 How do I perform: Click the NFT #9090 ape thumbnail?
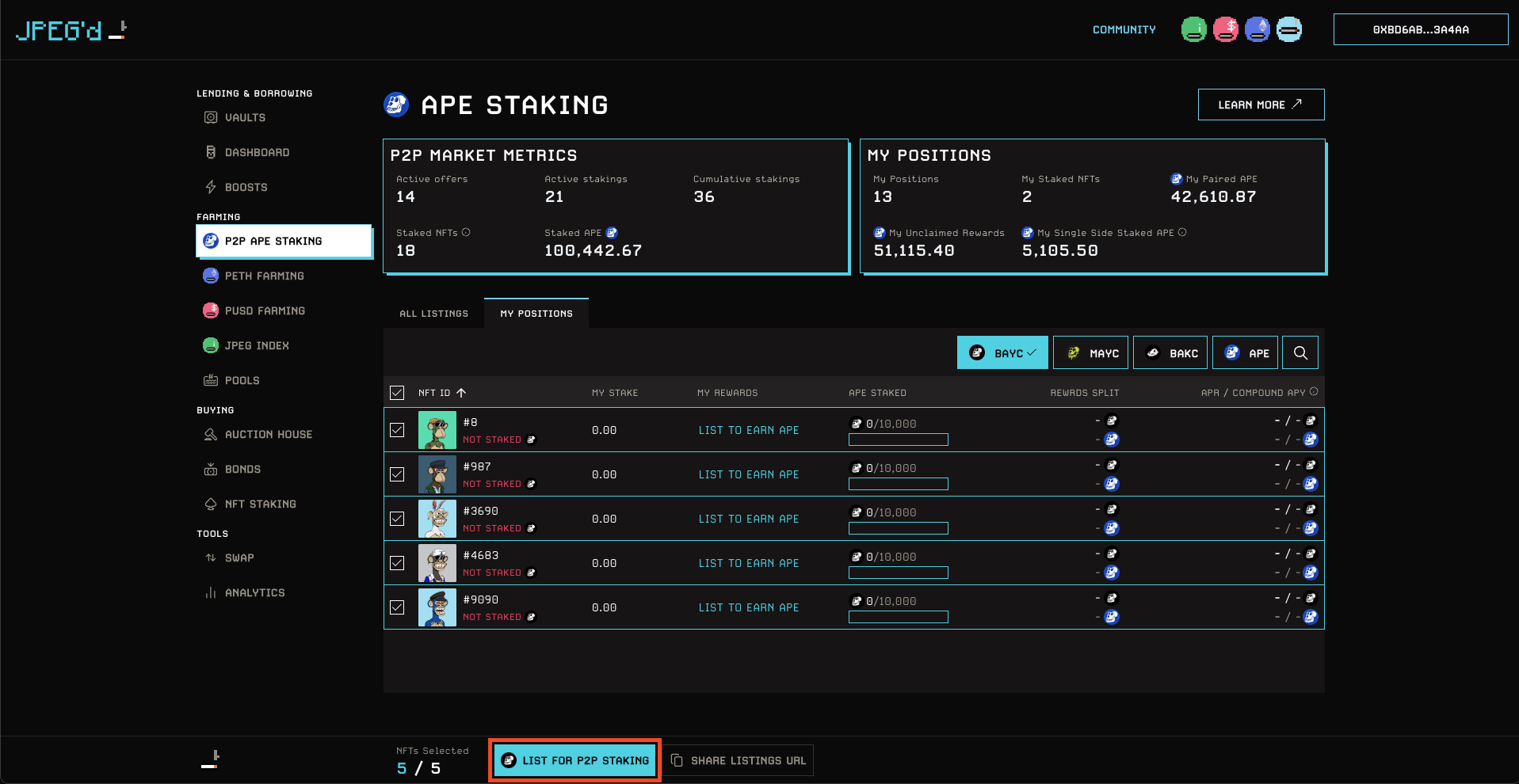tap(437, 607)
